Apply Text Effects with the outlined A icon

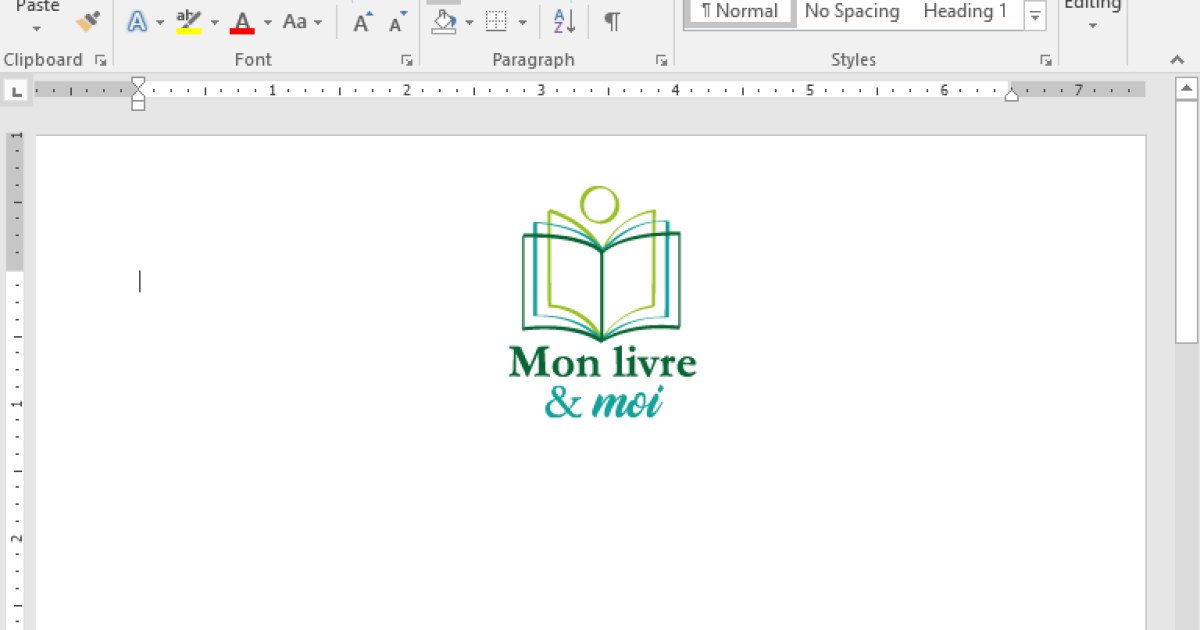pyautogui.click(x=137, y=21)
